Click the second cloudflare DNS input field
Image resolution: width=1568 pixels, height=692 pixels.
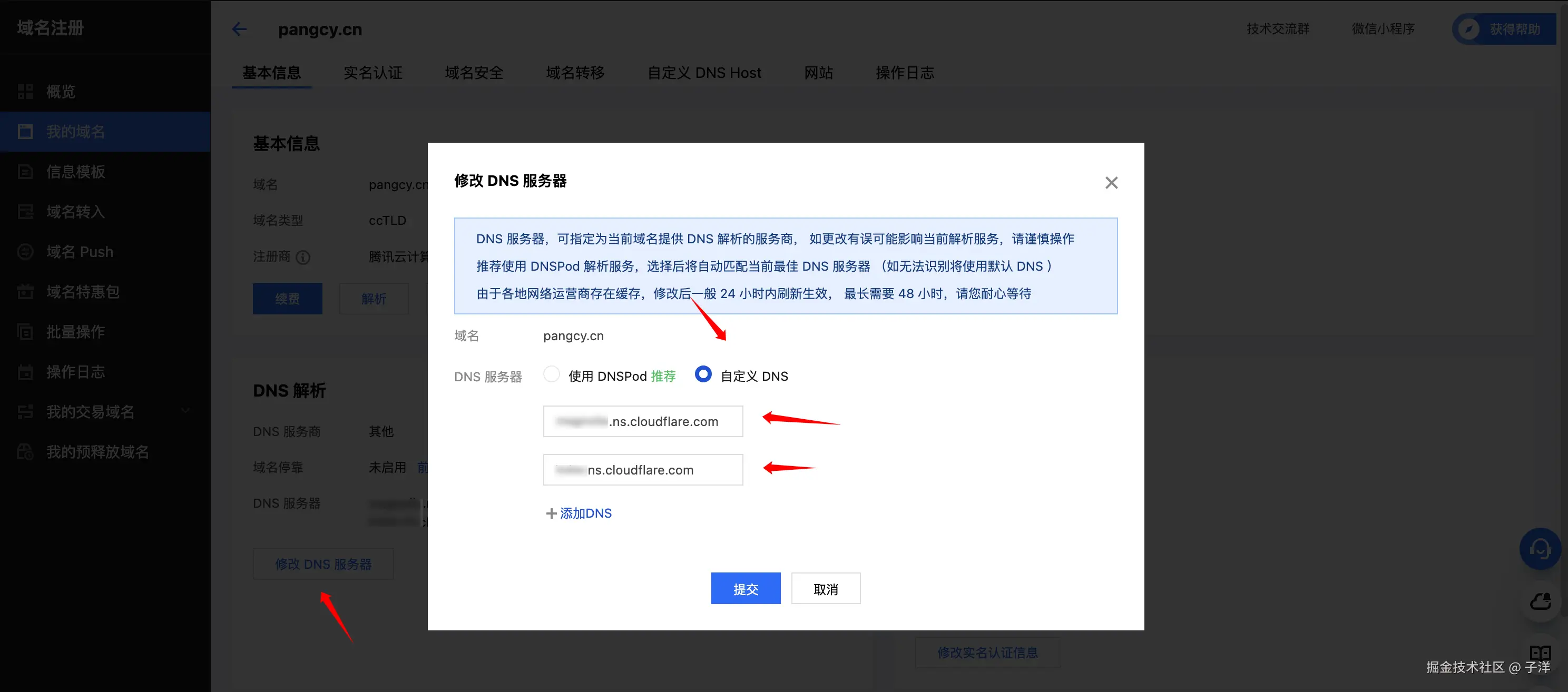pos(643,470)
